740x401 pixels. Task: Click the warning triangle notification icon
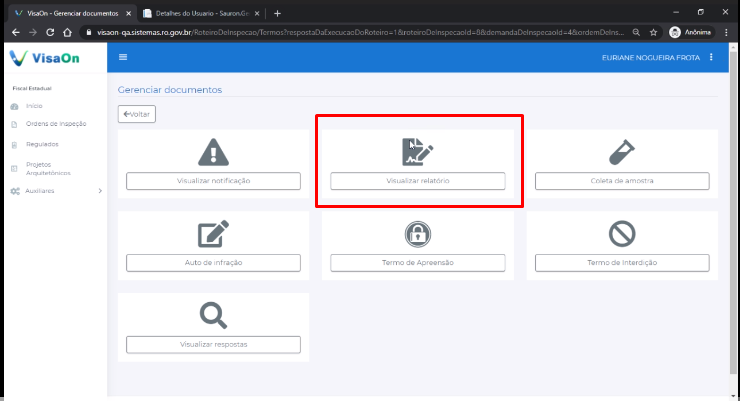(x=213, y=152)
